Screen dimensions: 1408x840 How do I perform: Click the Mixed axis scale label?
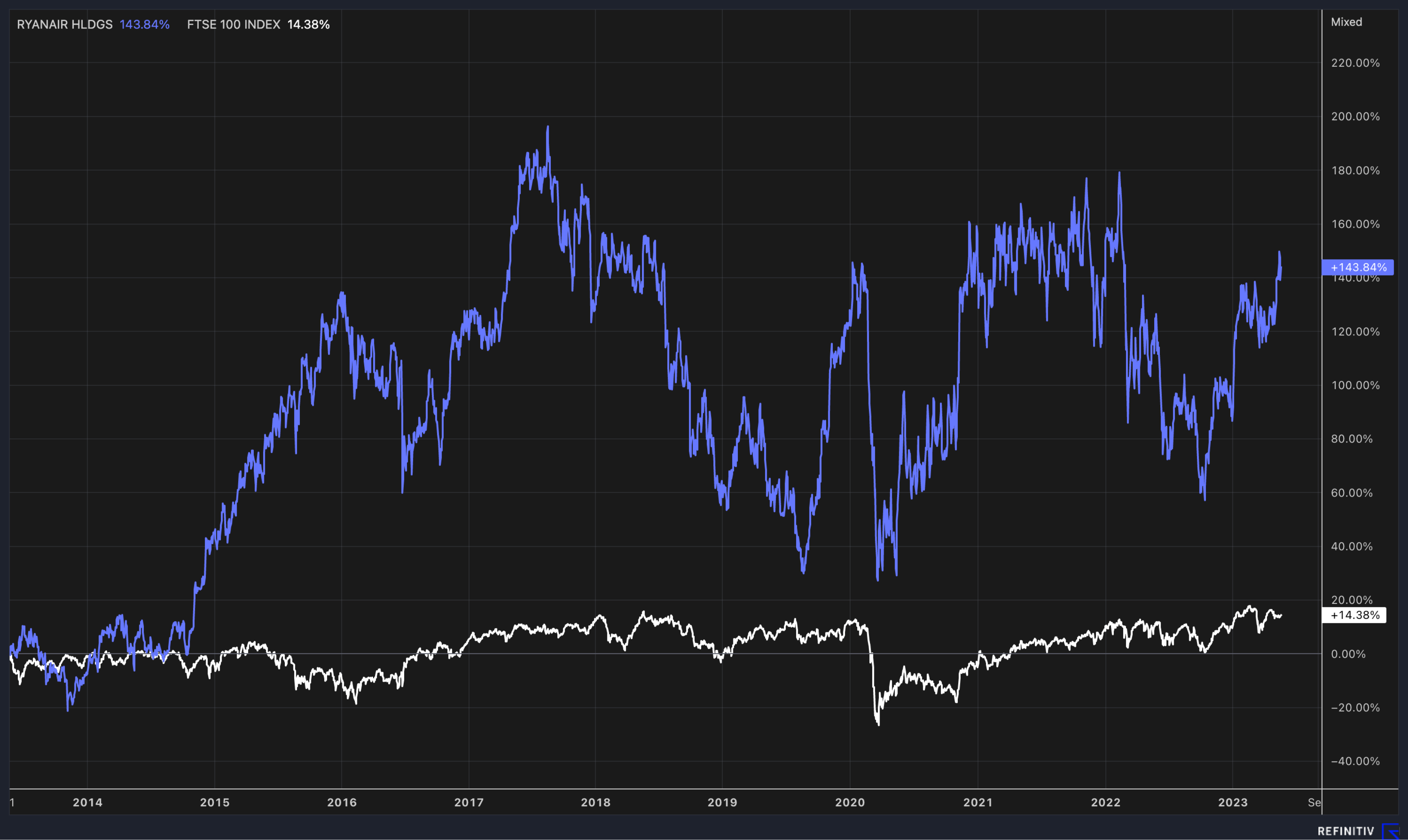pyautogui.click(x=1346, y=22)
